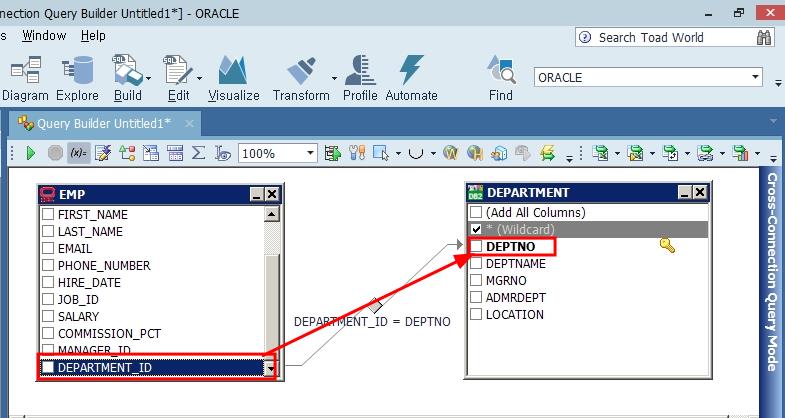Check the DEPTNAME column checkbox
The height and width of the screenshot is (418, 785).
476,263
